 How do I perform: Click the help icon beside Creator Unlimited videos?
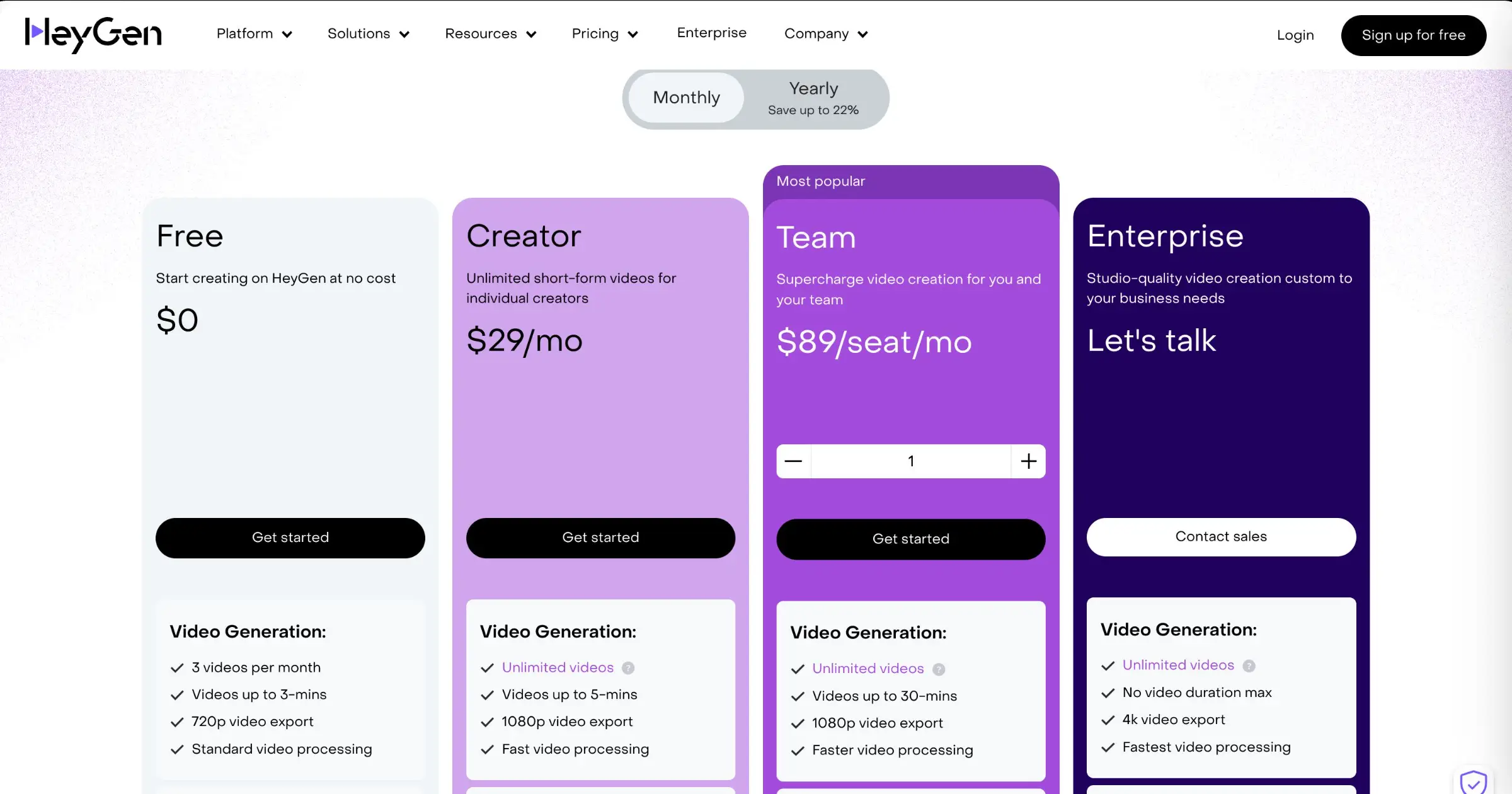coord(628,668)
